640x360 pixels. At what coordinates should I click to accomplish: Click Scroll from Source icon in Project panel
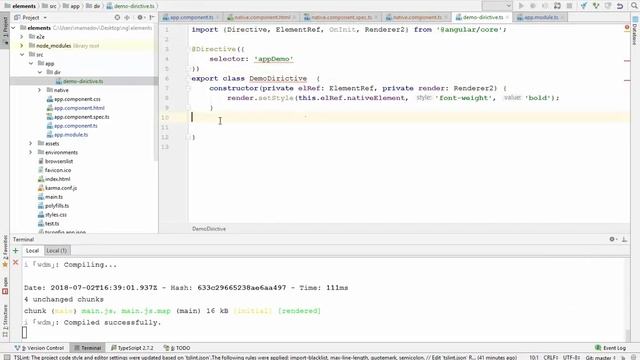118,18
